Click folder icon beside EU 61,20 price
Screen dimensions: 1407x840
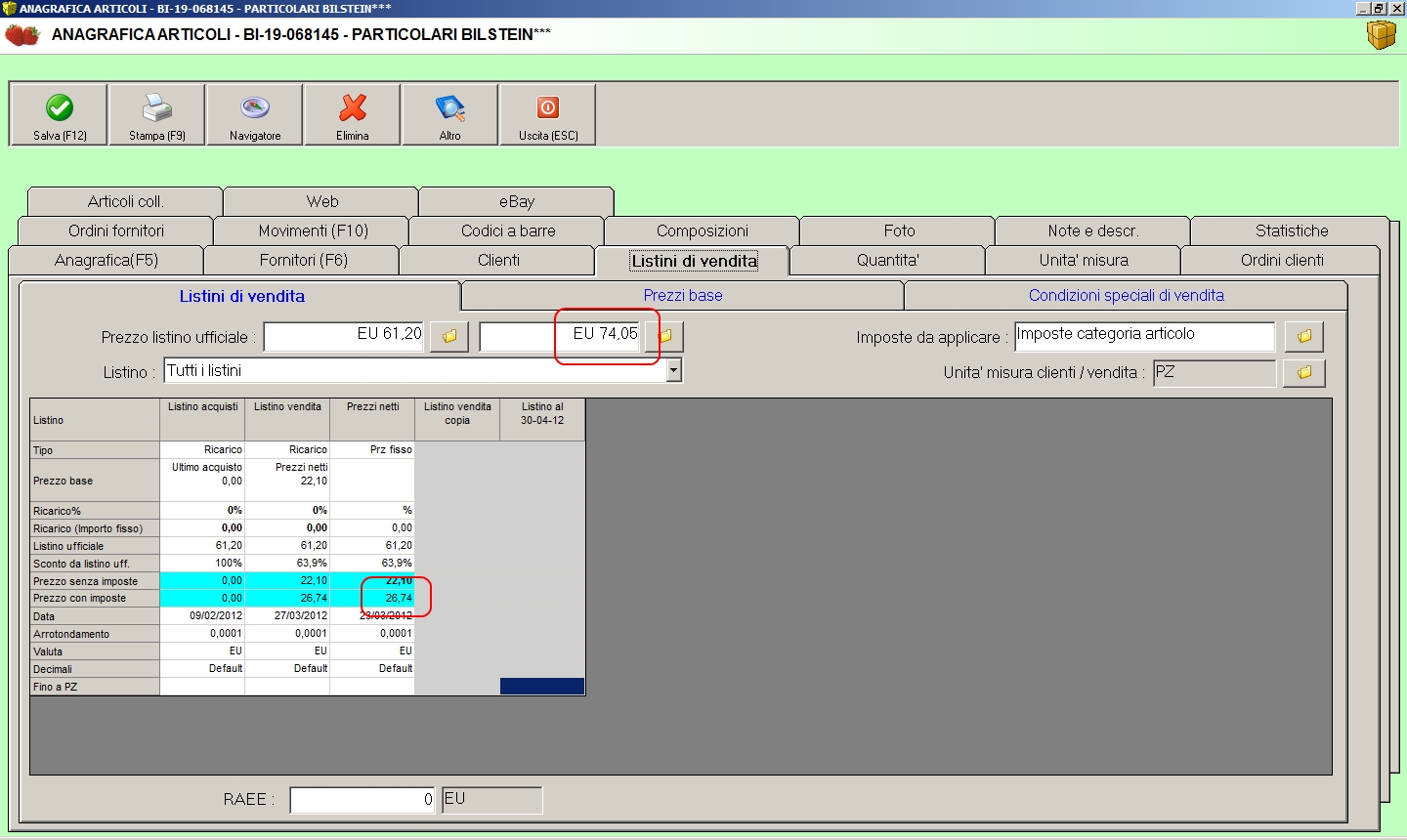tap(449, 337)
